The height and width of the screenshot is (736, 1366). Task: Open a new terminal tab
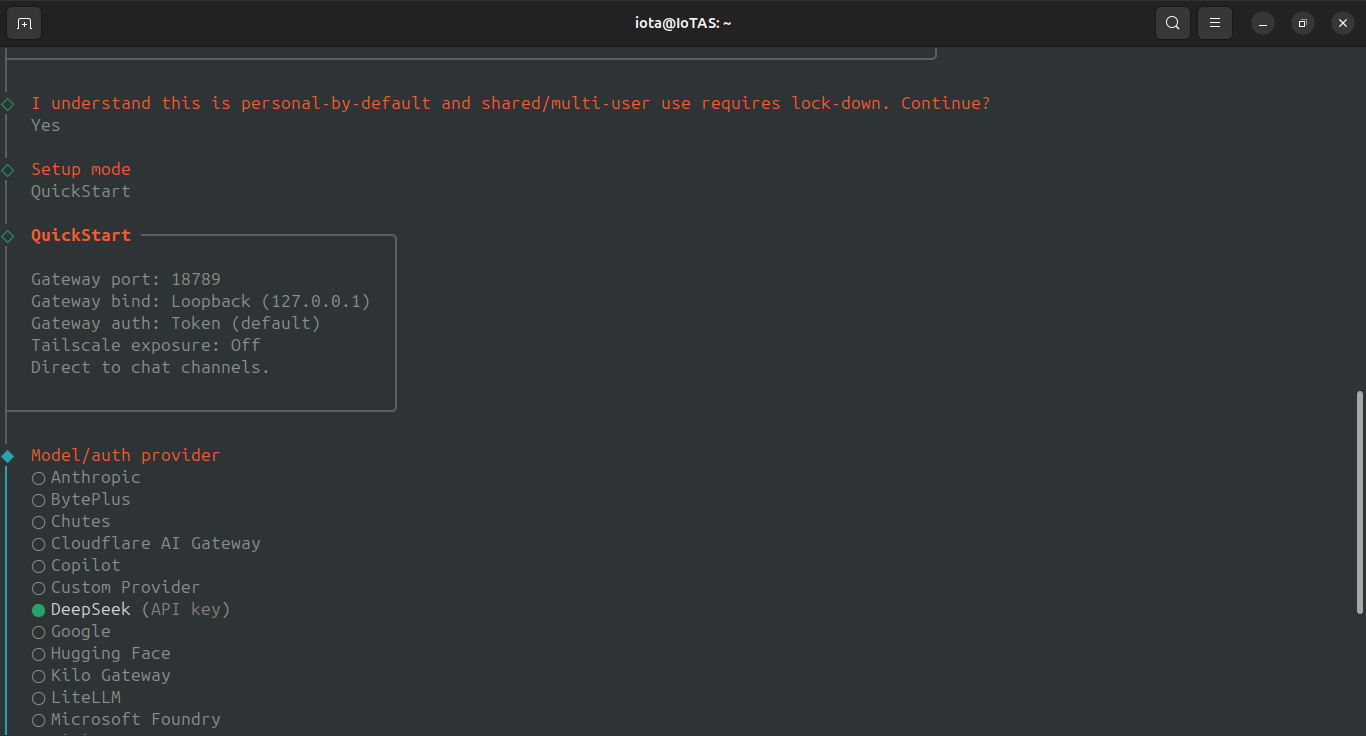click(x=24, y=23)
